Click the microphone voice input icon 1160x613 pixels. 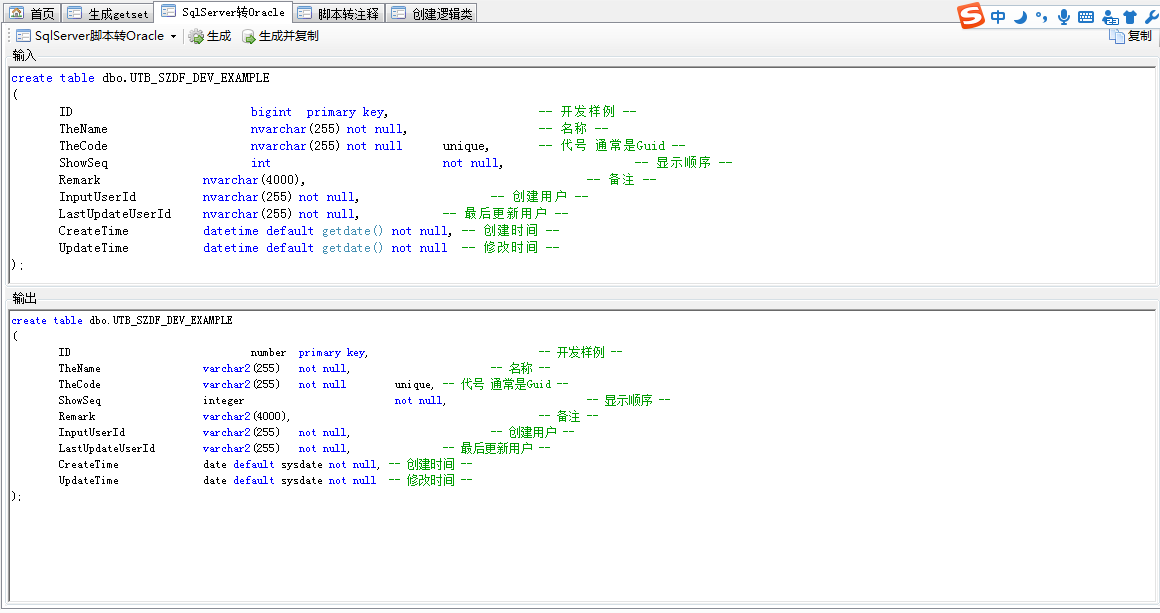(1064, 17)
